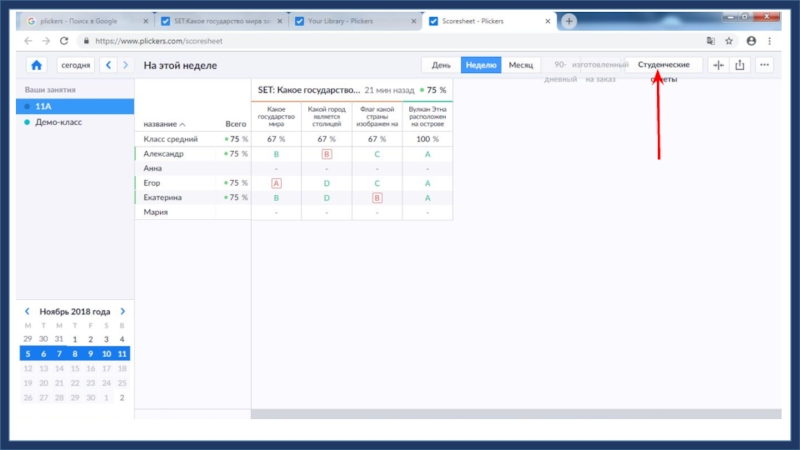Open the three-dots more options menu
This screenshot has width=800, height=450.
pyautogui.click(x=765, y=65)
